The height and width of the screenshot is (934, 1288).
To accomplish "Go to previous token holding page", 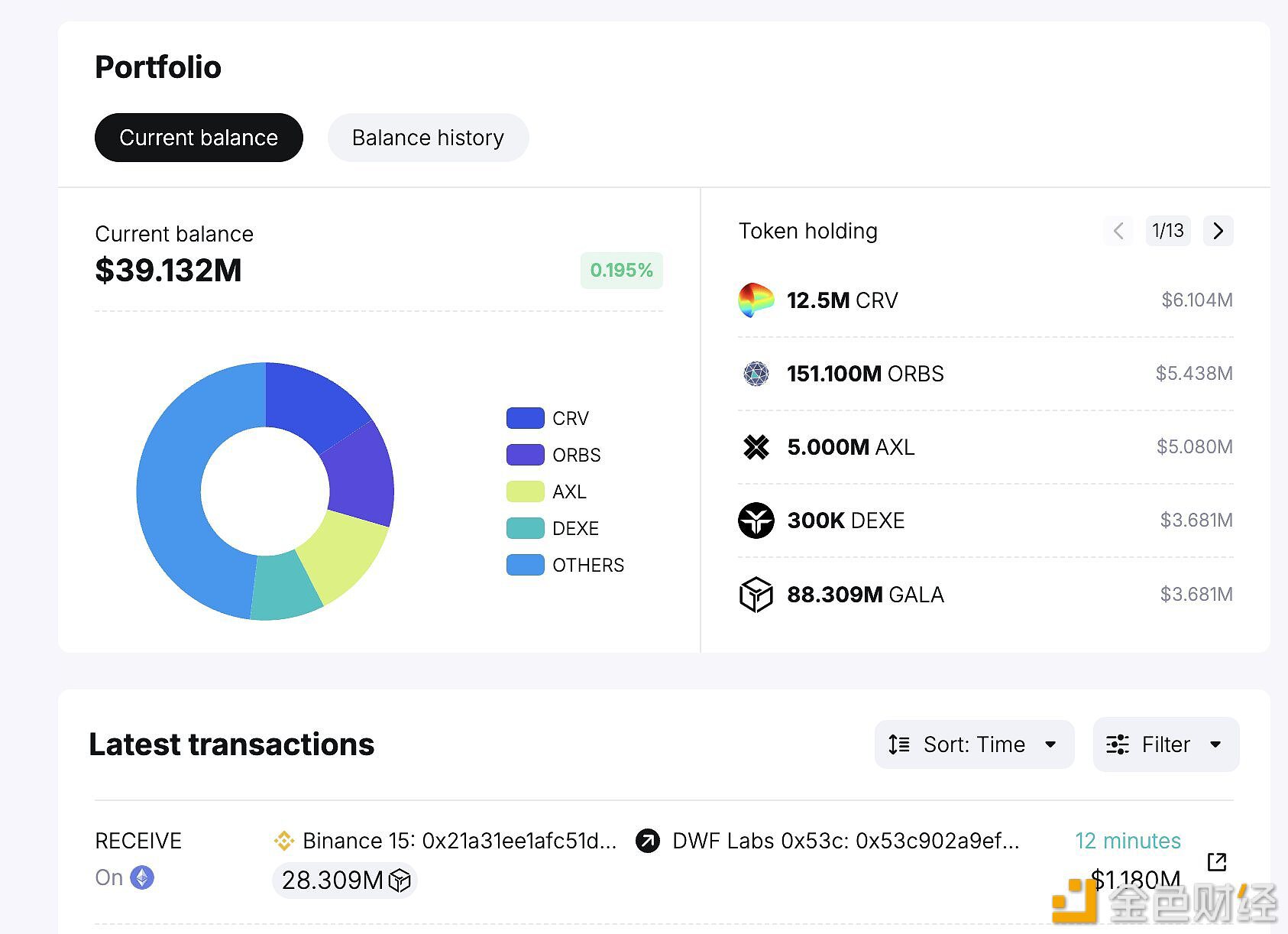I will point(1118,231).
